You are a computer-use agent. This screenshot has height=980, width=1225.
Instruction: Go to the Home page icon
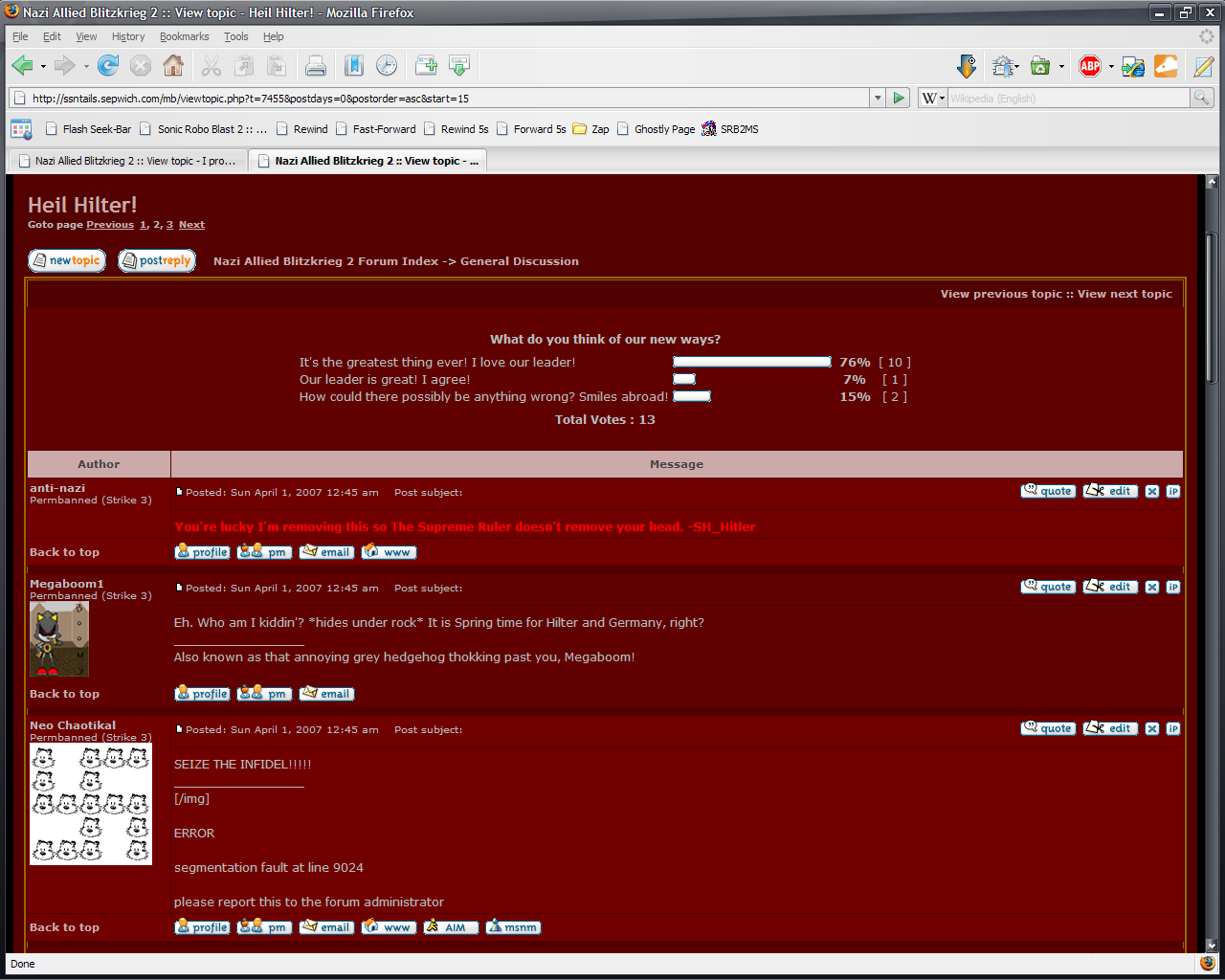pyautogui.click(x=173, y=66)
